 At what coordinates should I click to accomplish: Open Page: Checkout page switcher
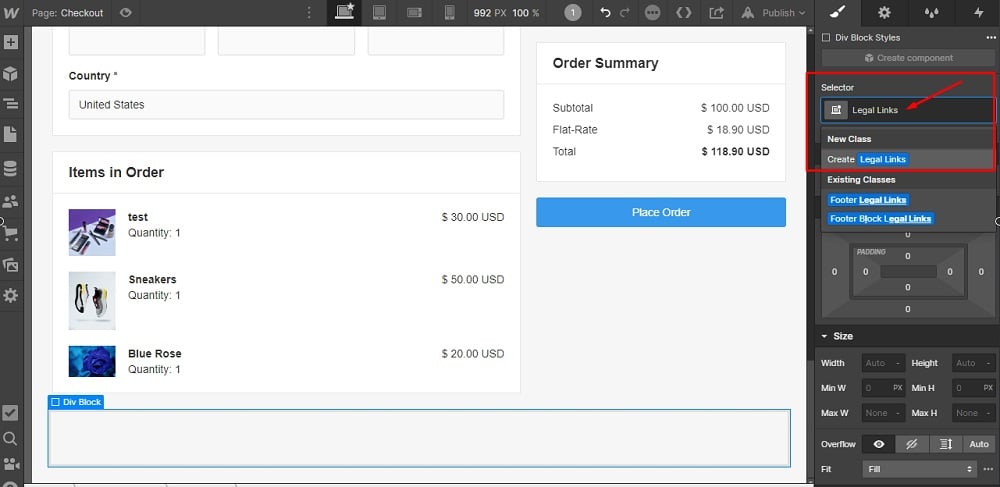point(67,12)
